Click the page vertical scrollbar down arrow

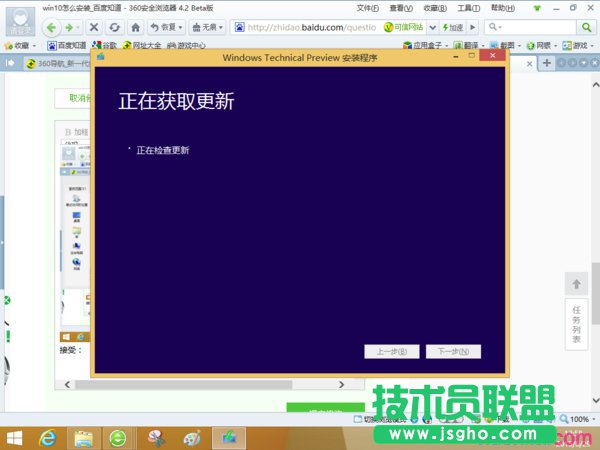click(x=596, y=400)
